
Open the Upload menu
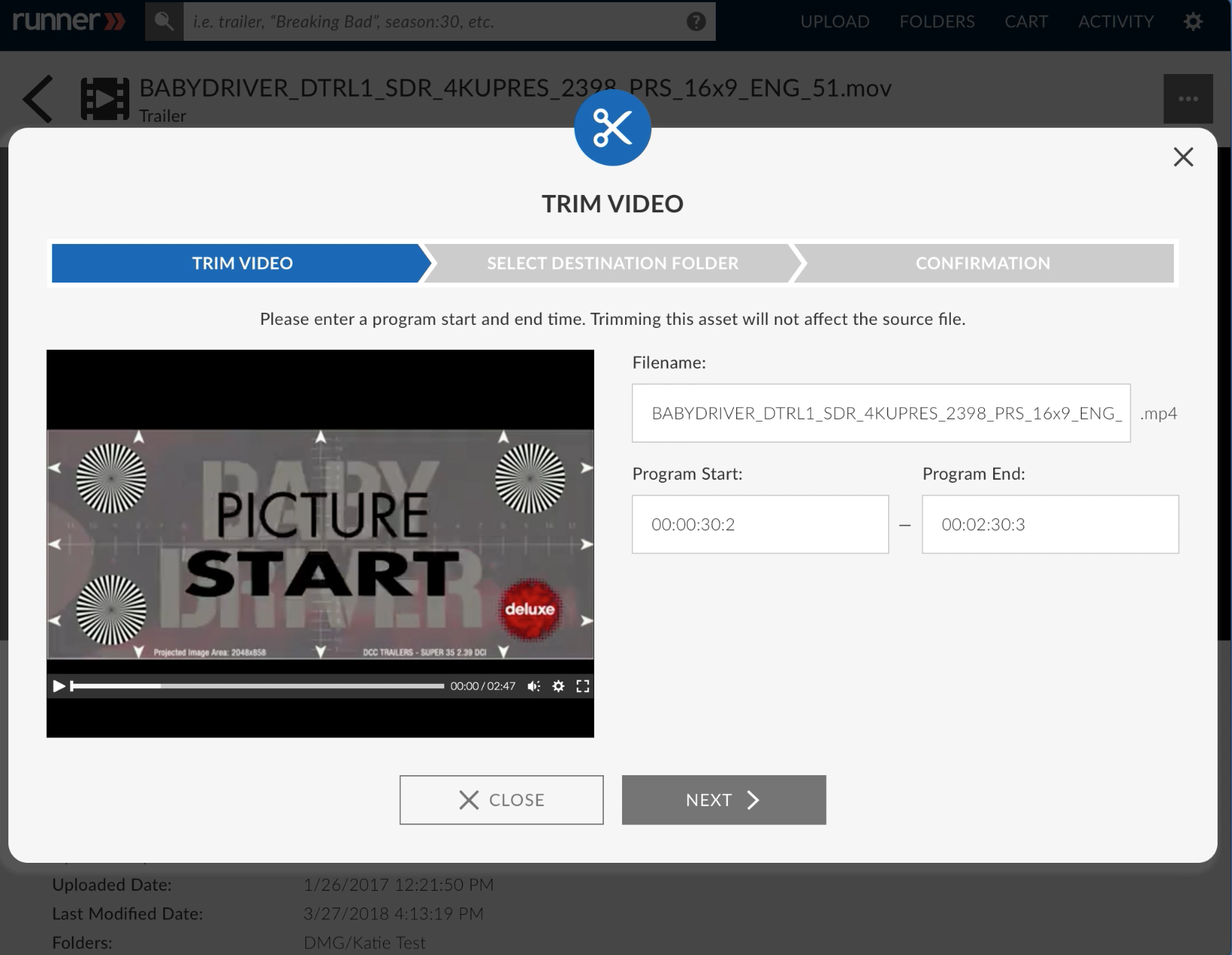coord(835,21)
